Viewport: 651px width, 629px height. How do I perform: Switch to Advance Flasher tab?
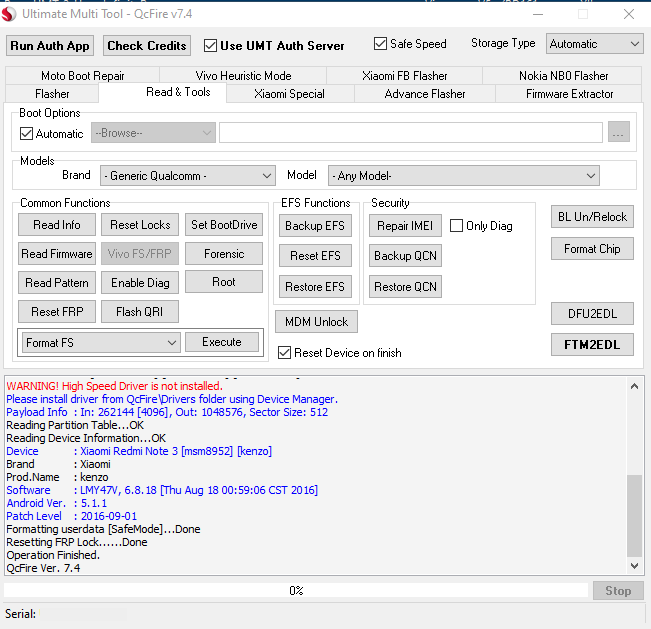(x=425, y=93)
